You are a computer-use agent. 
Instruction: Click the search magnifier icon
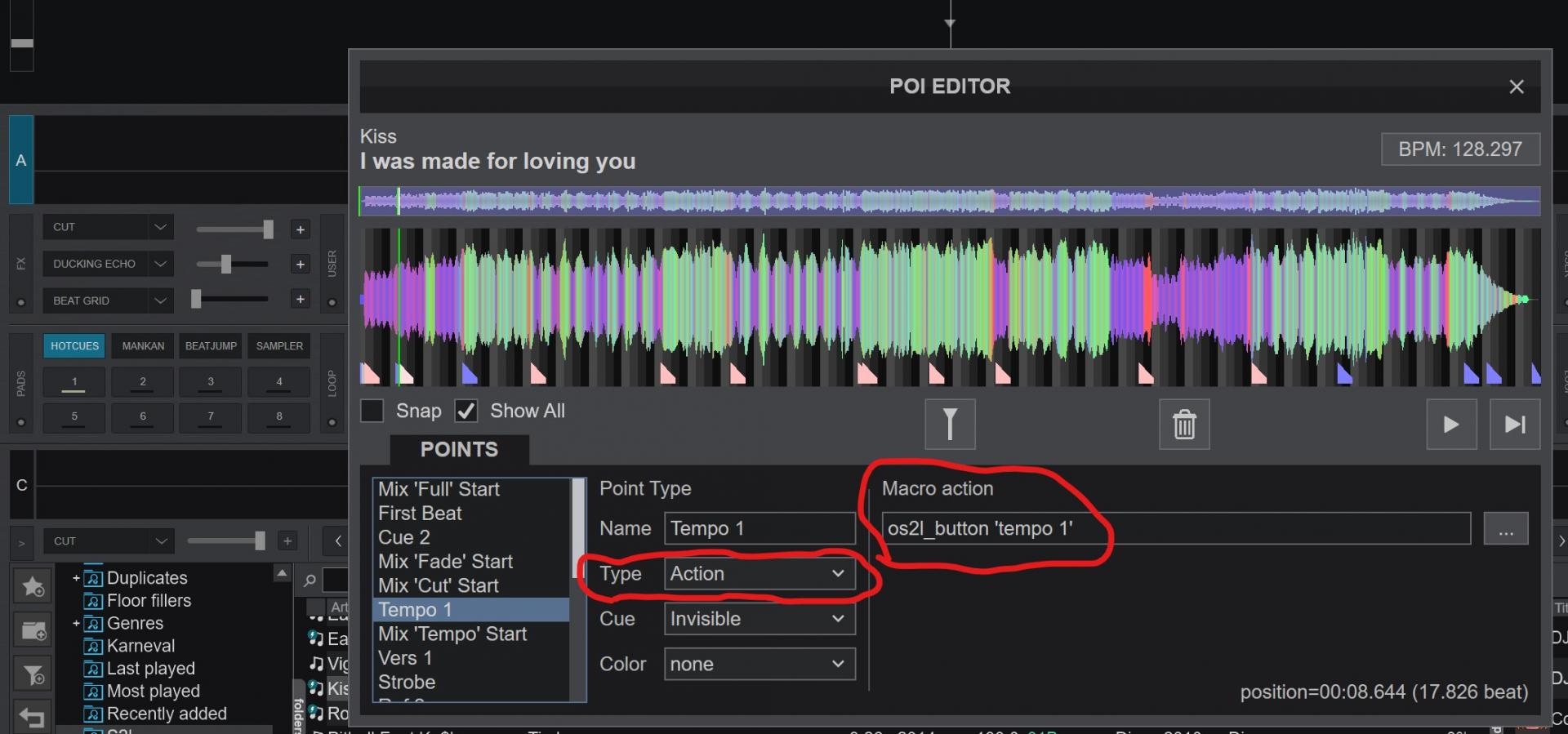click(310, 581)
